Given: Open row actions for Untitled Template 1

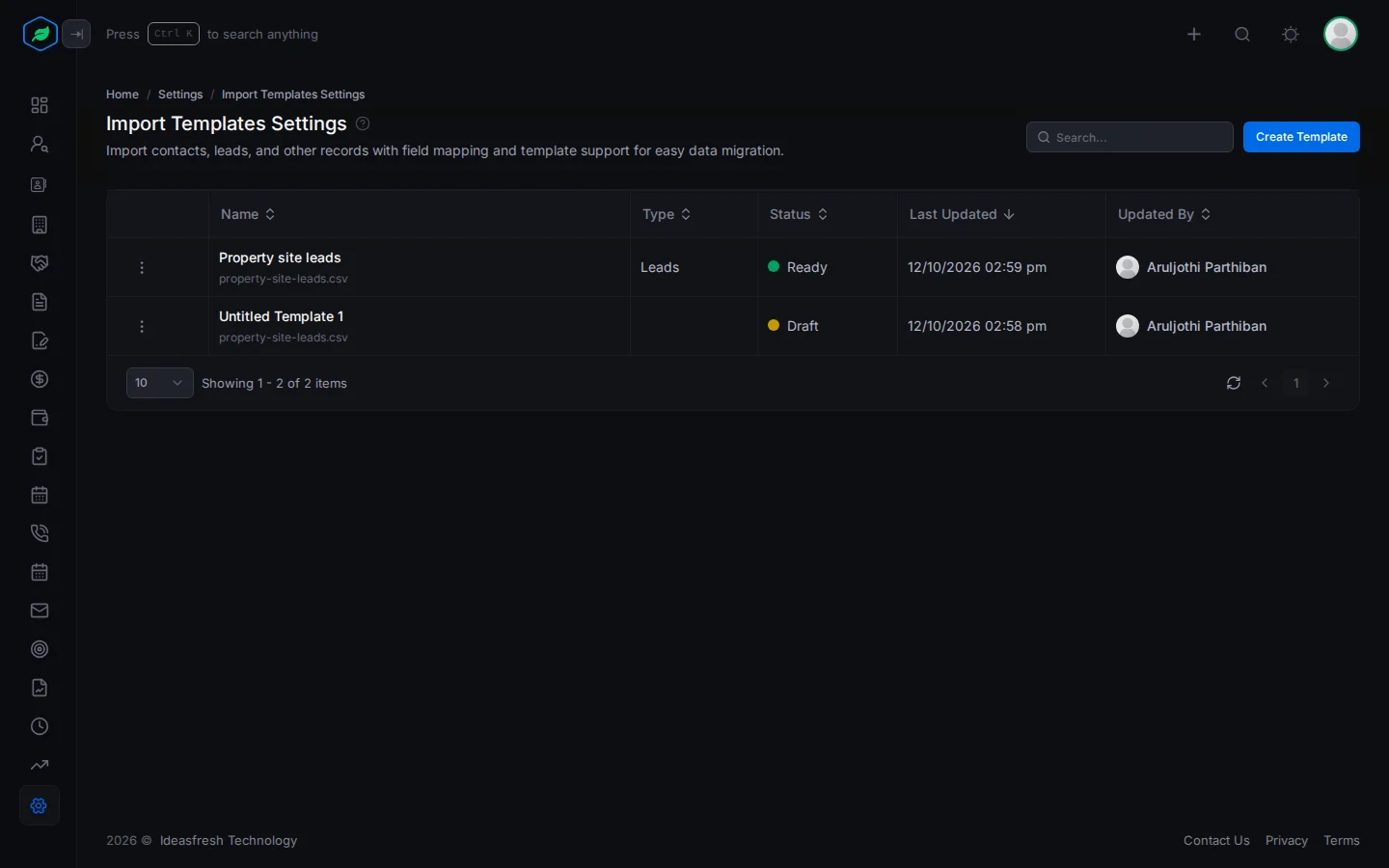Looking at the screenshot, I should [x=142, y=326].
